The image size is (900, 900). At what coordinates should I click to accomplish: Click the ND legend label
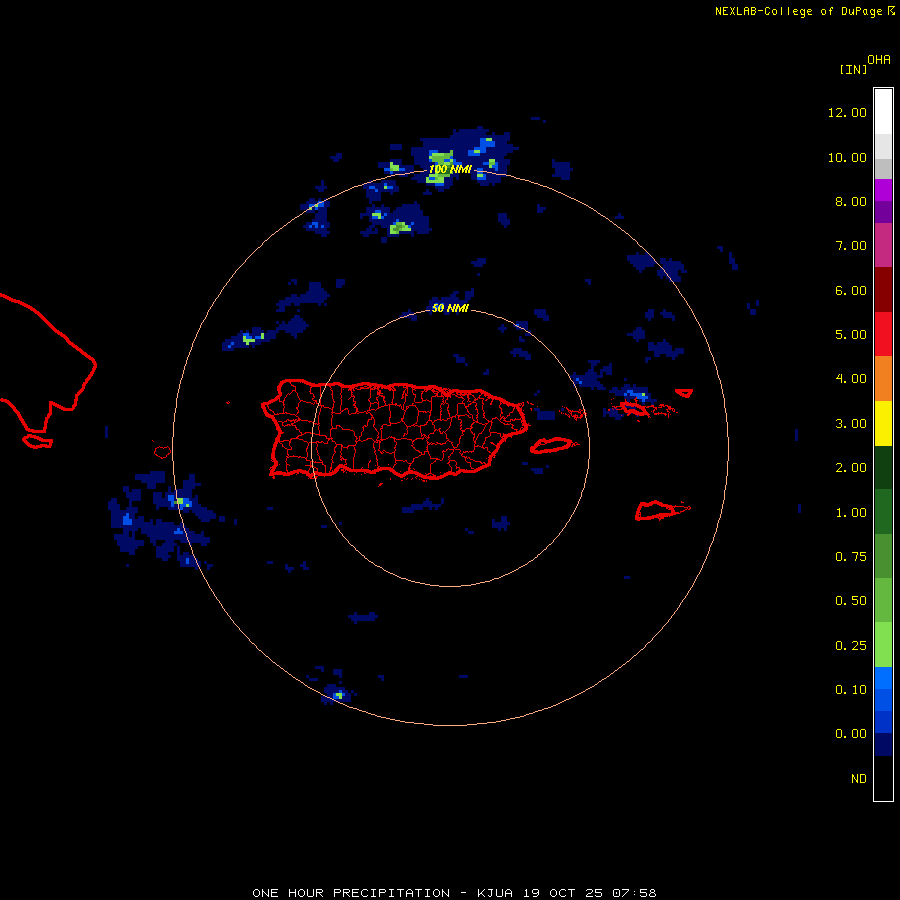(859, 779)
